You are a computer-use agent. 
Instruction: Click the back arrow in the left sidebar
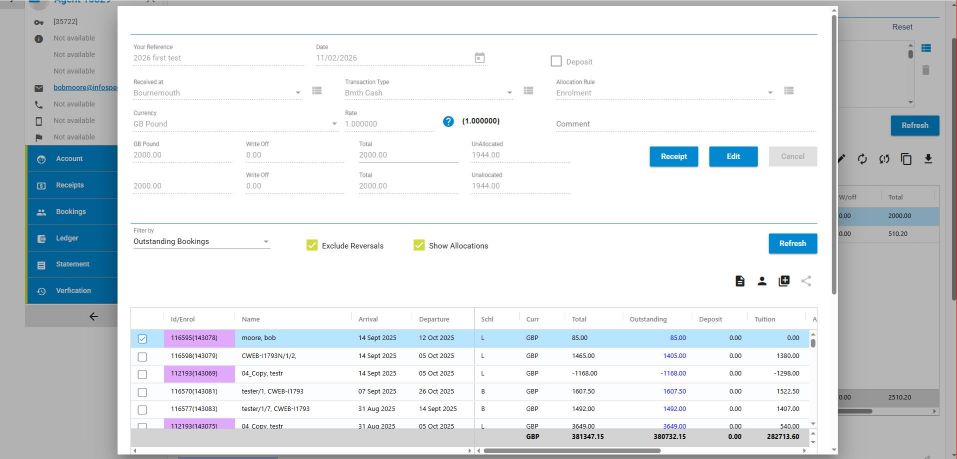click(93, 316)
